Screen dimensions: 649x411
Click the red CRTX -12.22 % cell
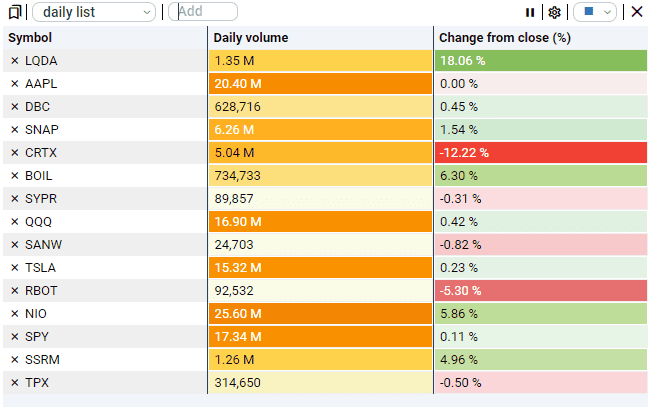pyautogui.click(x=540, y=153)
